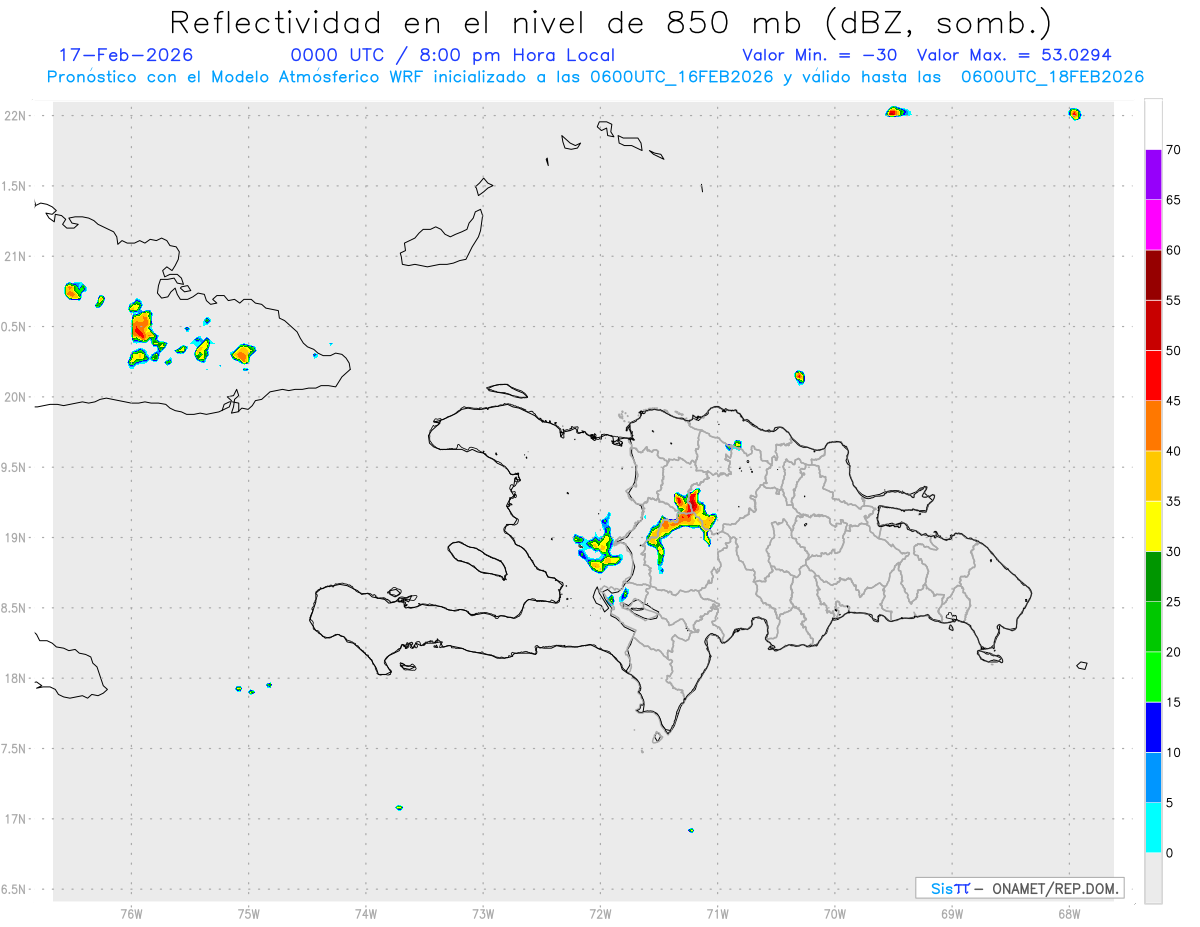Select the '68W' longitude label
Viewport: 1200px width, 927px height.
(x=1069, y=913)
